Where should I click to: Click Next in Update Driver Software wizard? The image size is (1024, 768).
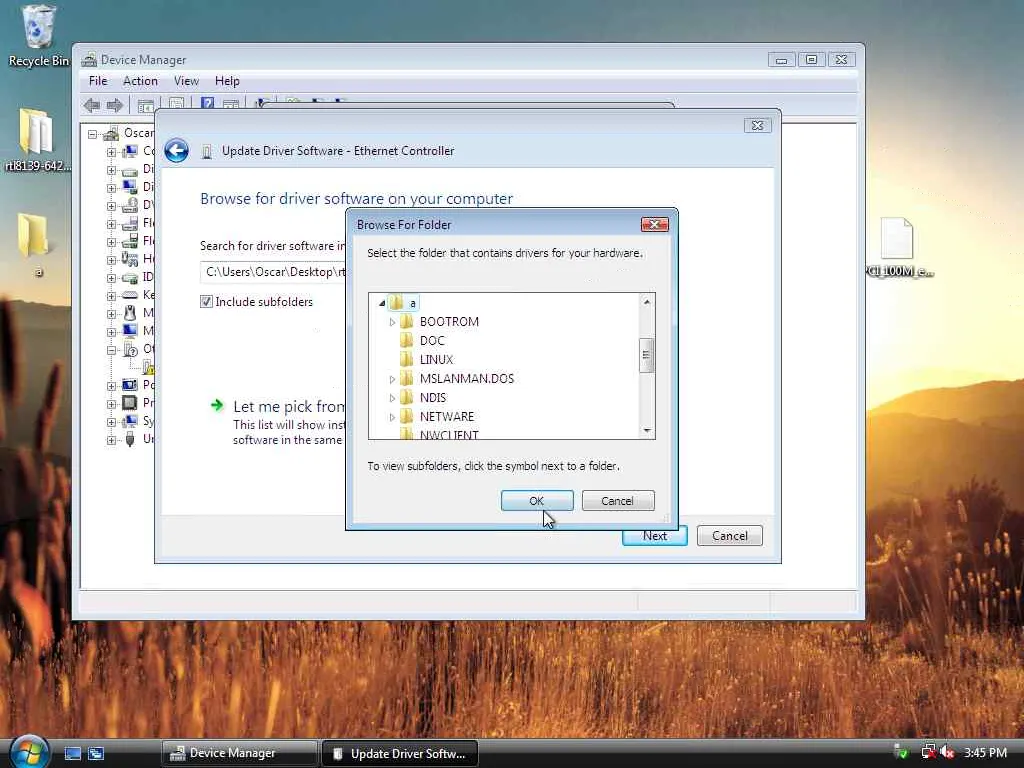[x=655, y=536]
